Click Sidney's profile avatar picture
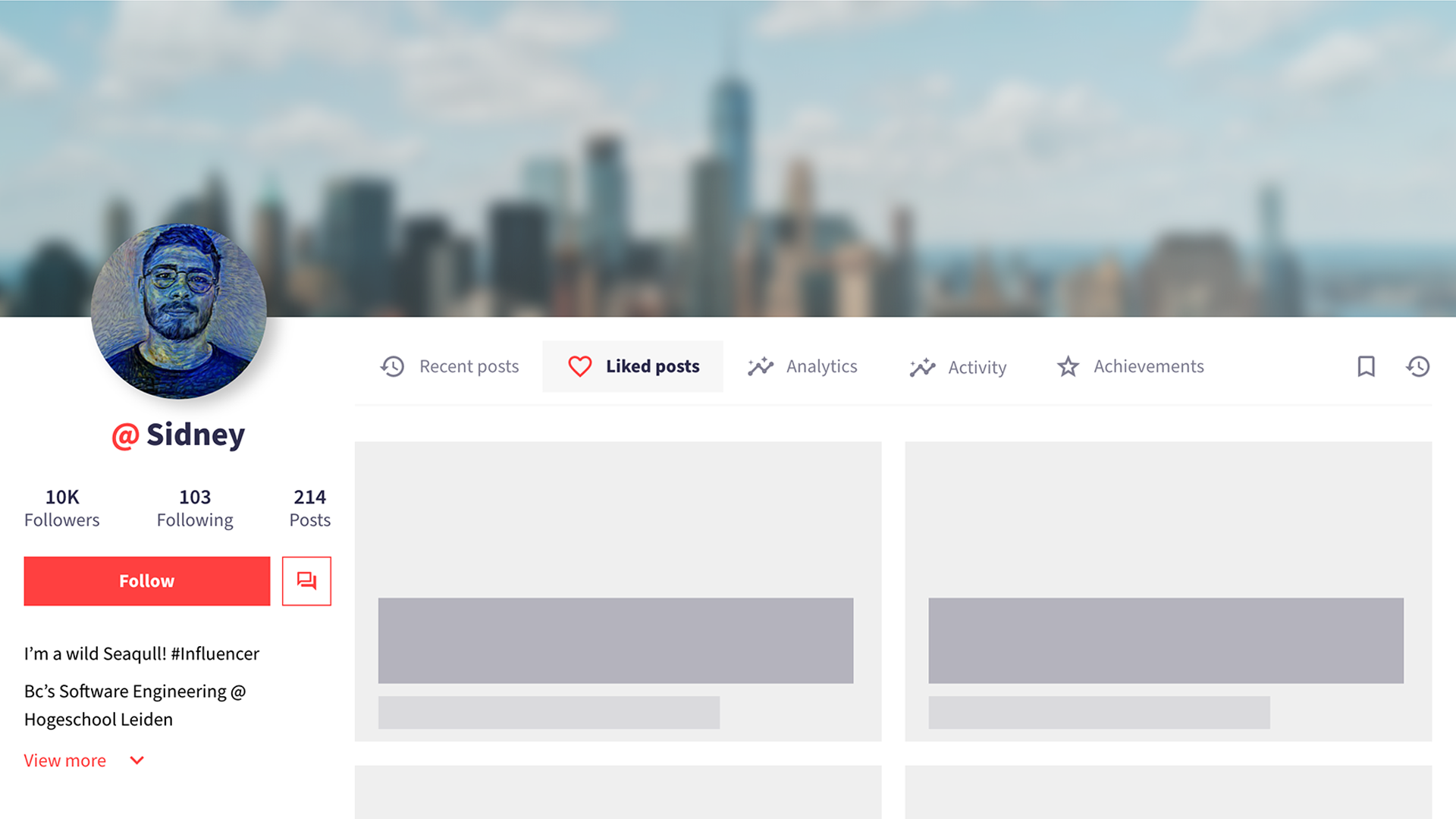Screen dimensions: 1456x819 (x=179, y=311)
